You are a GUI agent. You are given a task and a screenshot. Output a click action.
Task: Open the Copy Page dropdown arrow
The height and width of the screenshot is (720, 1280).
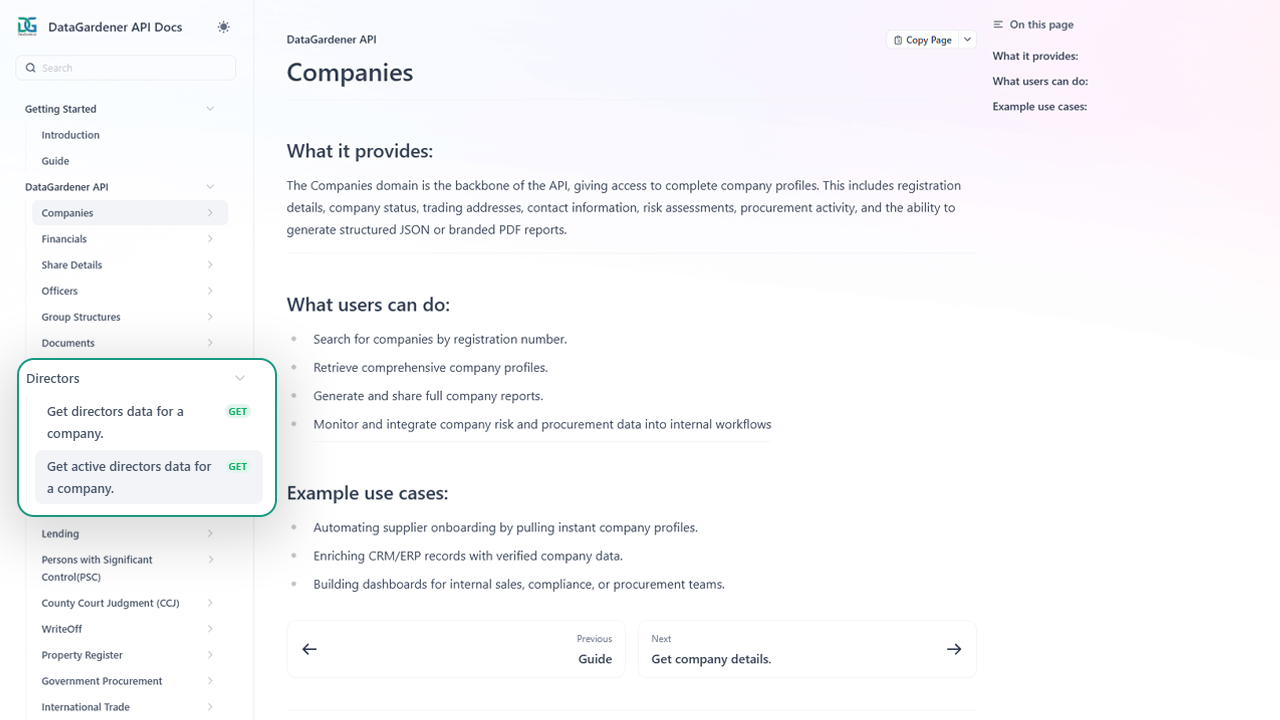[967, 40]
